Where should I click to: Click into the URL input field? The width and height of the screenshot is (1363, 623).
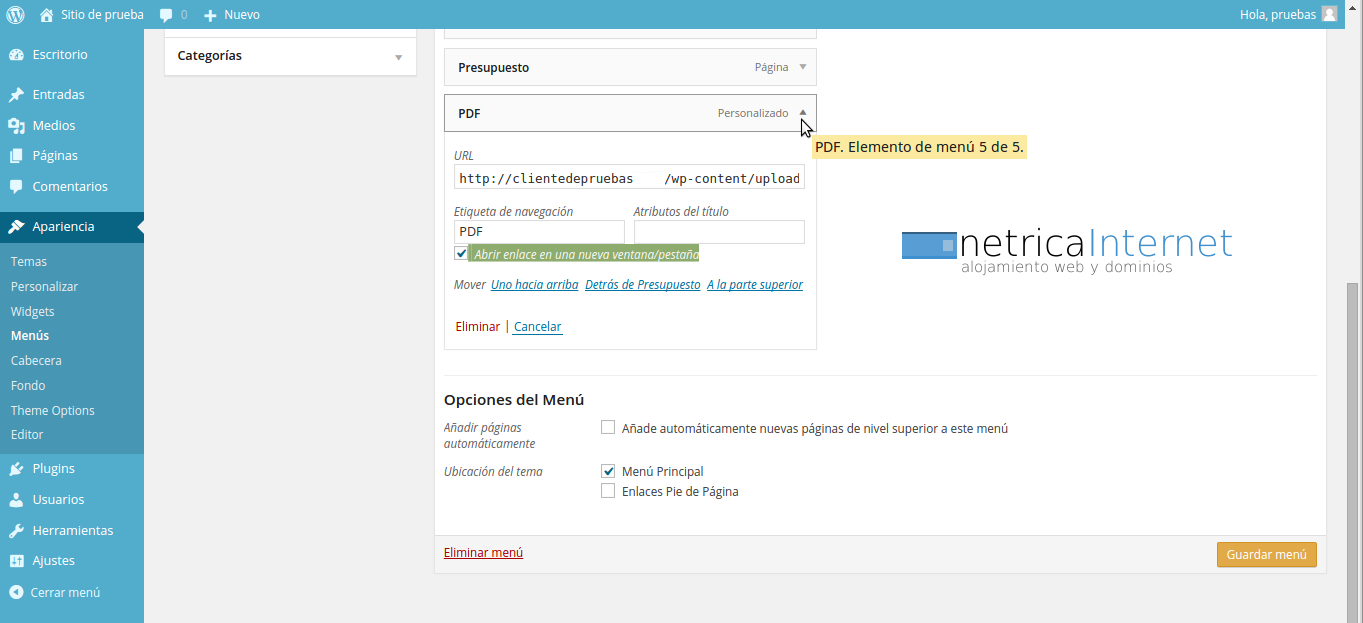628,178
